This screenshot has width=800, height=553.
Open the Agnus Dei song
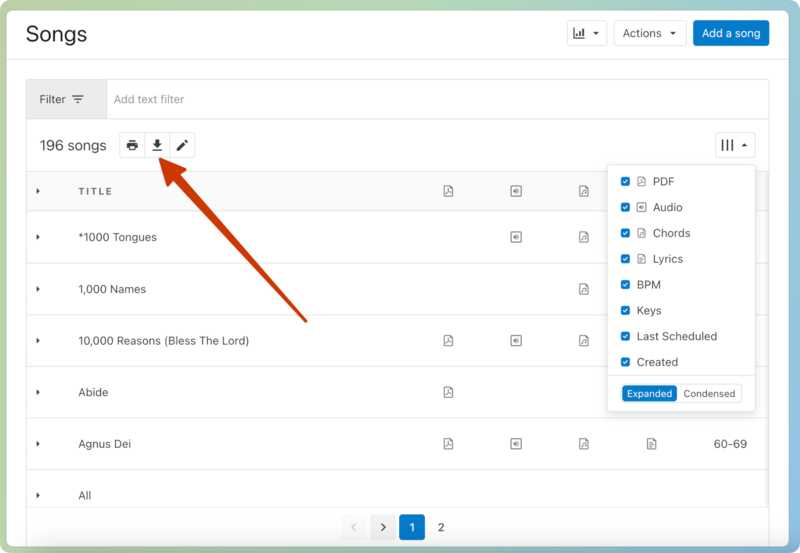click(105, 444)
